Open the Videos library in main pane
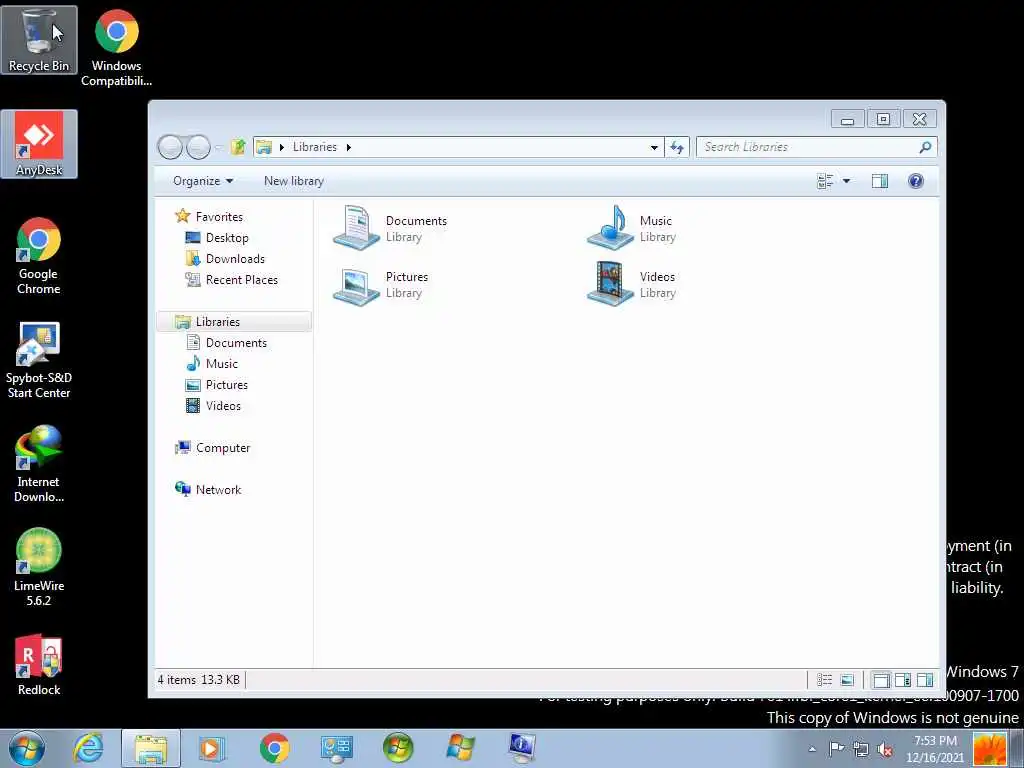The width and height of the screenshot is (1024, 768). 632,284
